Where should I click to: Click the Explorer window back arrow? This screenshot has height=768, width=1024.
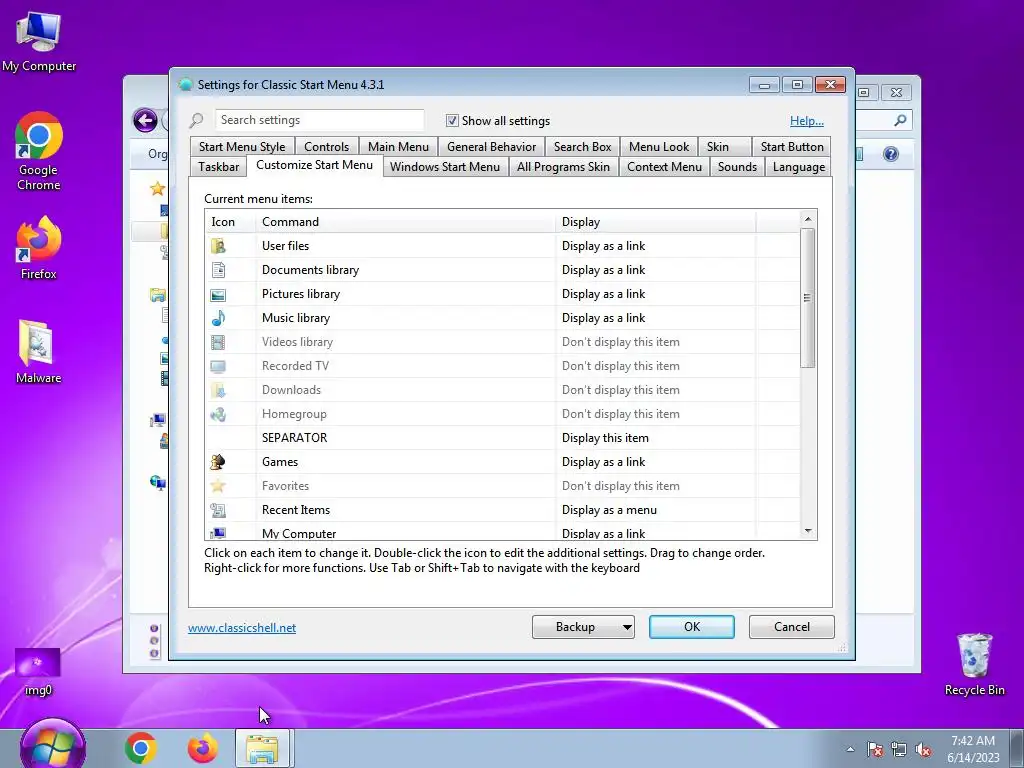pos(145,120)
